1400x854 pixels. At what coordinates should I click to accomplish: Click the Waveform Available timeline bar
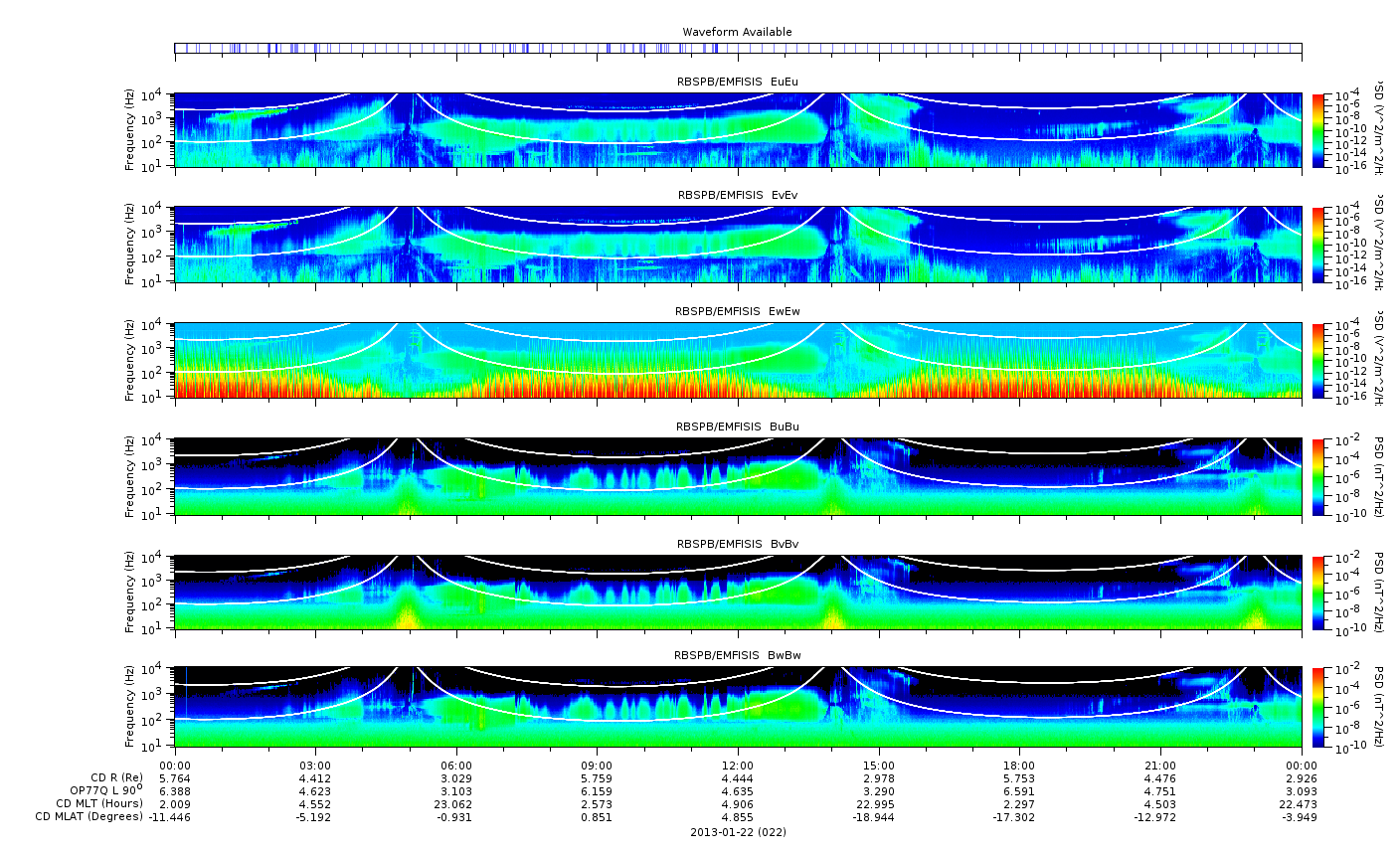click(x=738, y=48)
